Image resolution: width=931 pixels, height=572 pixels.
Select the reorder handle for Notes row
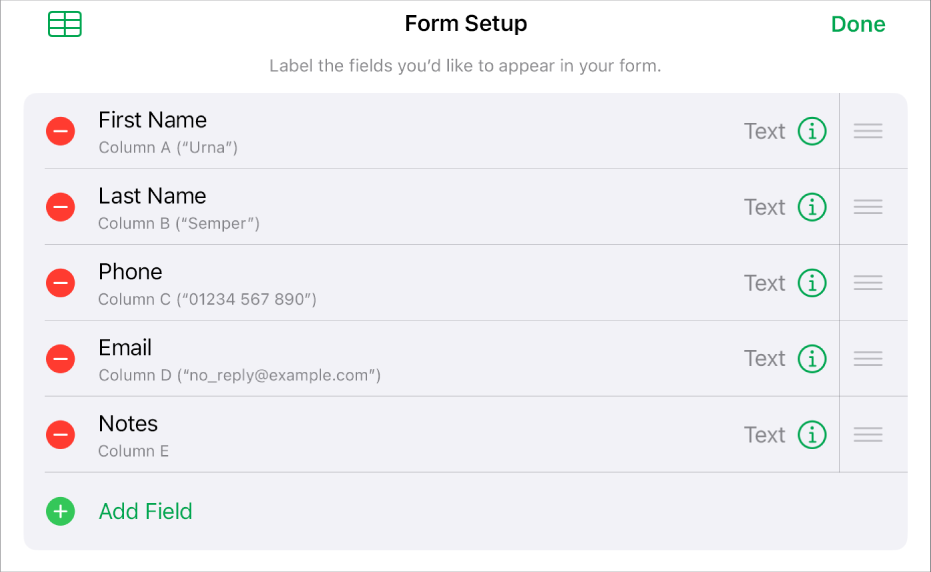(868, 434)
